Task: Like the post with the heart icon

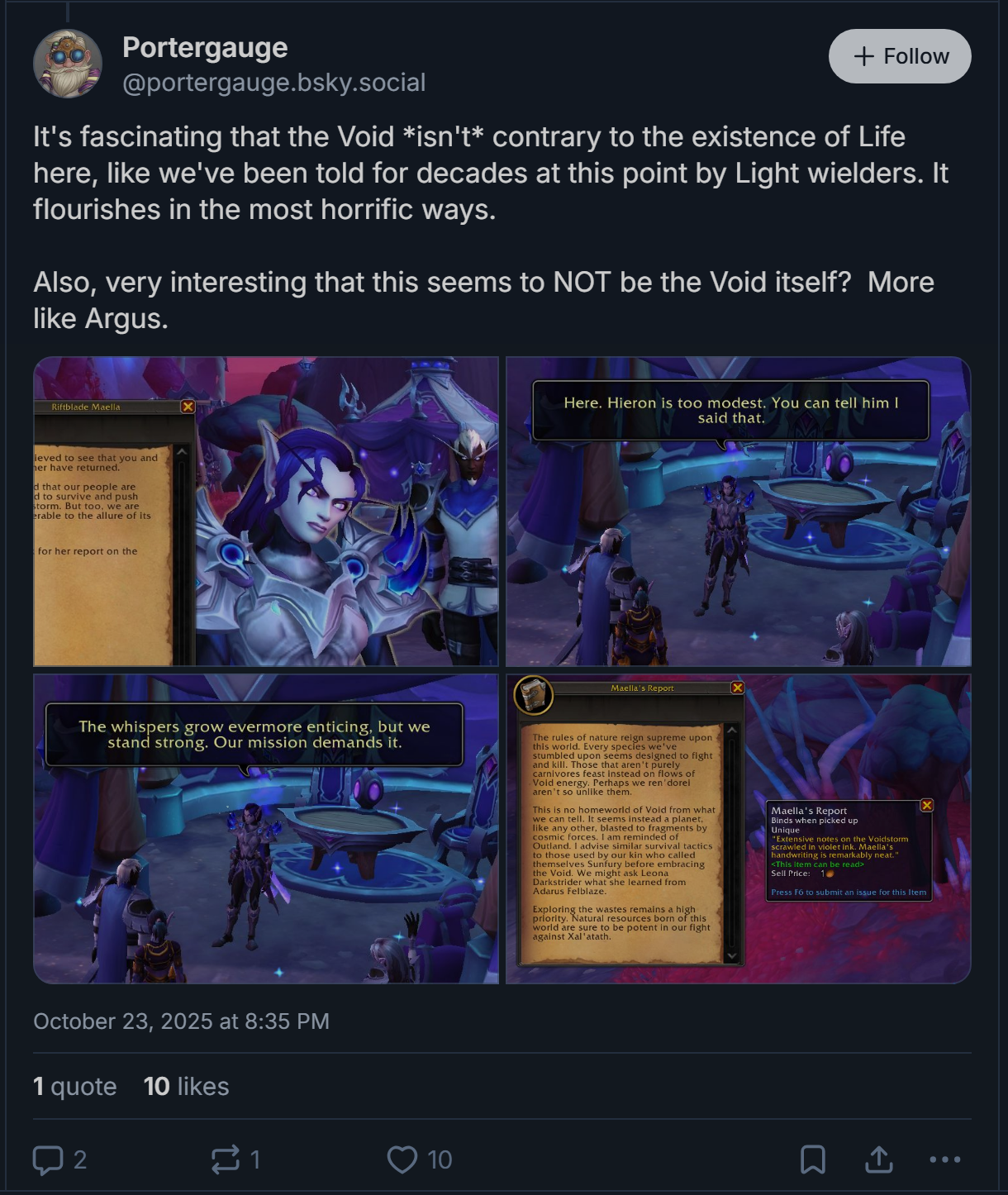Action: (402, 1159)
